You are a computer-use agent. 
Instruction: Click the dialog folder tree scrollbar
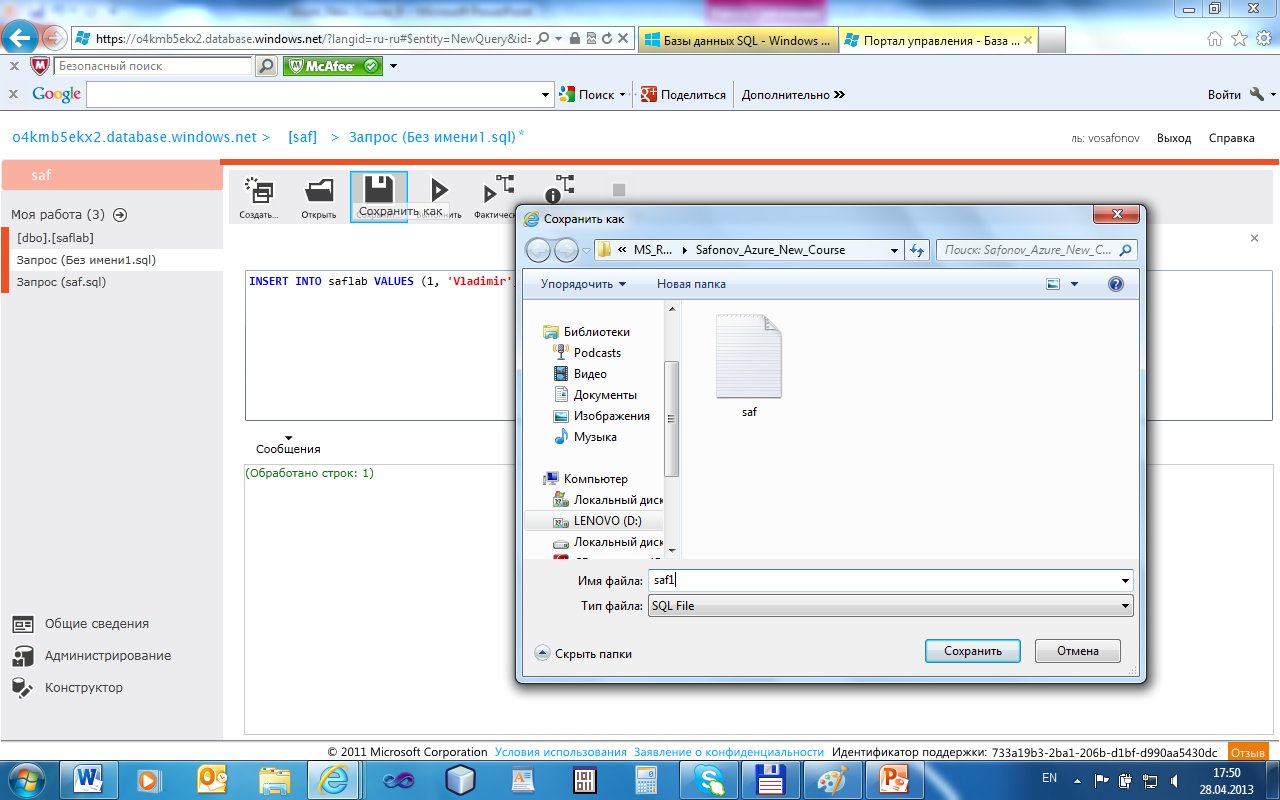pos(672,418)
